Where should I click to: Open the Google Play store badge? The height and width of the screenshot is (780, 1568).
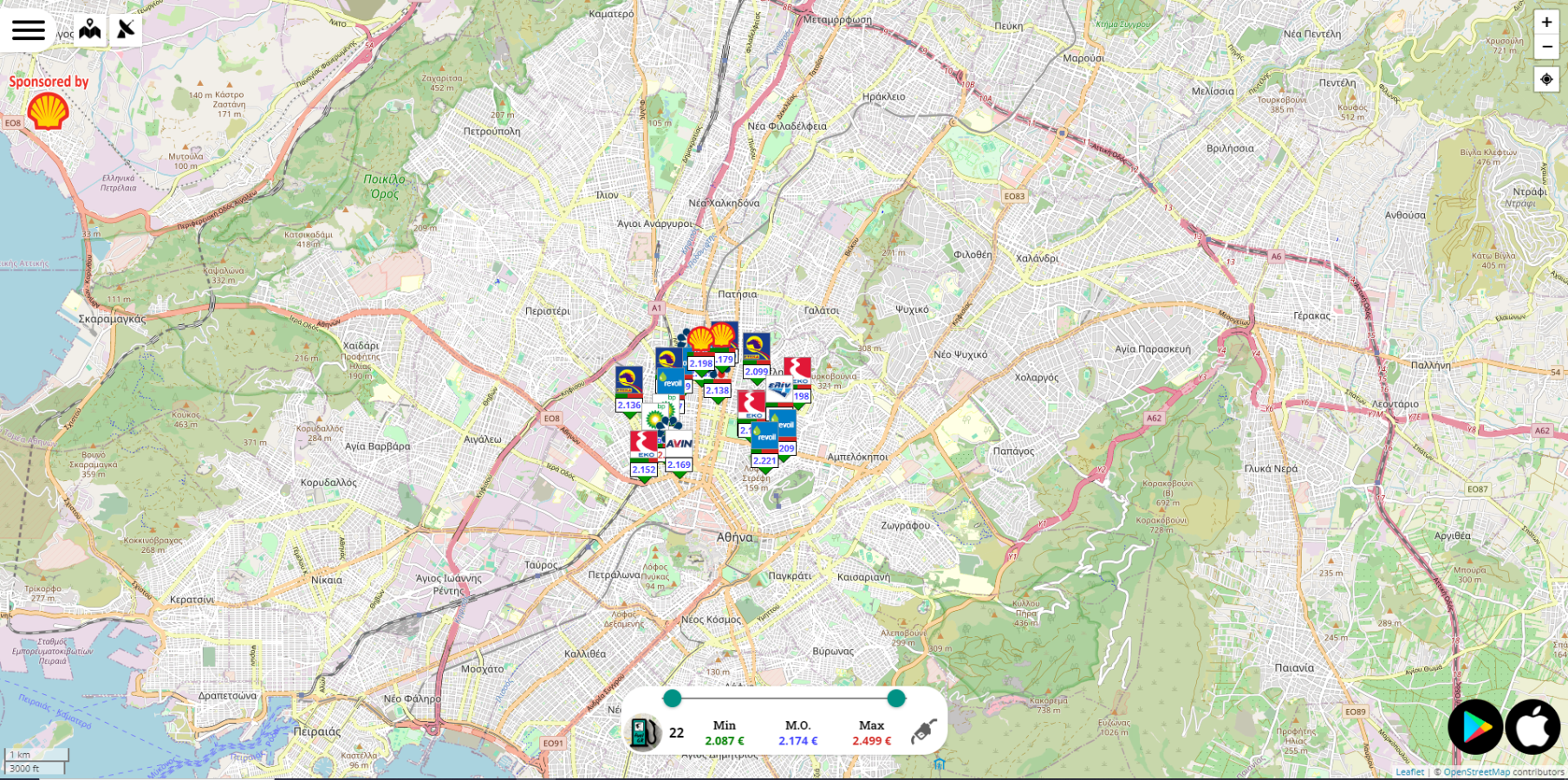[x=1475, y=727]
